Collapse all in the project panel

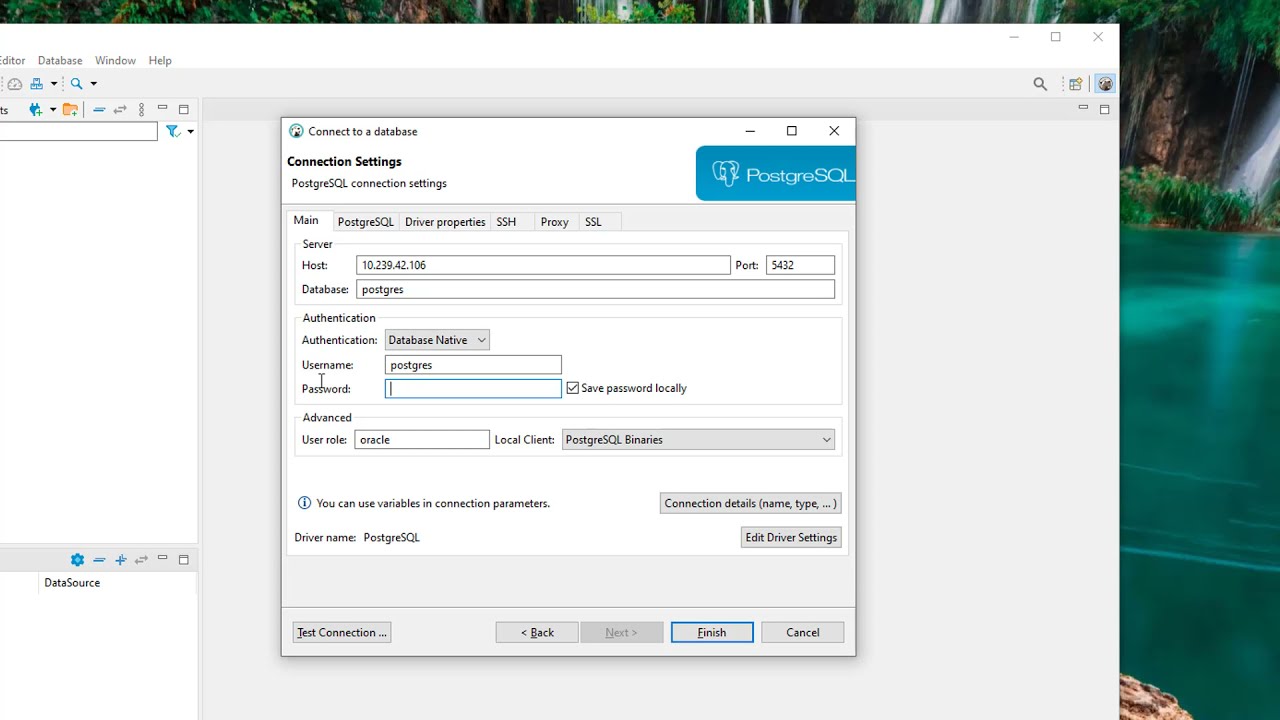99,560
